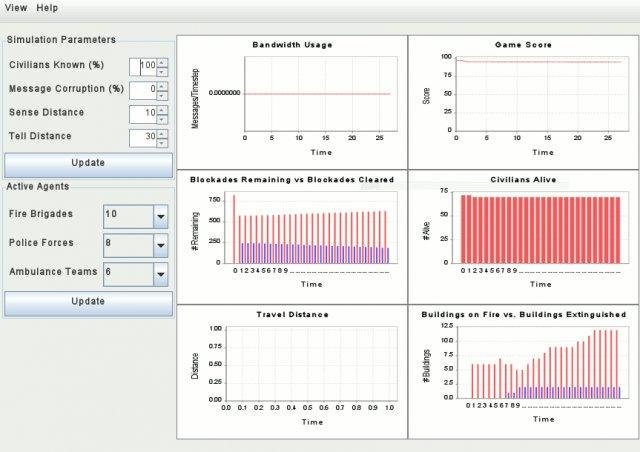Screen dimensions: 640x452
Task: Increase Tell Distance up arrow
Action: (162, 134)
